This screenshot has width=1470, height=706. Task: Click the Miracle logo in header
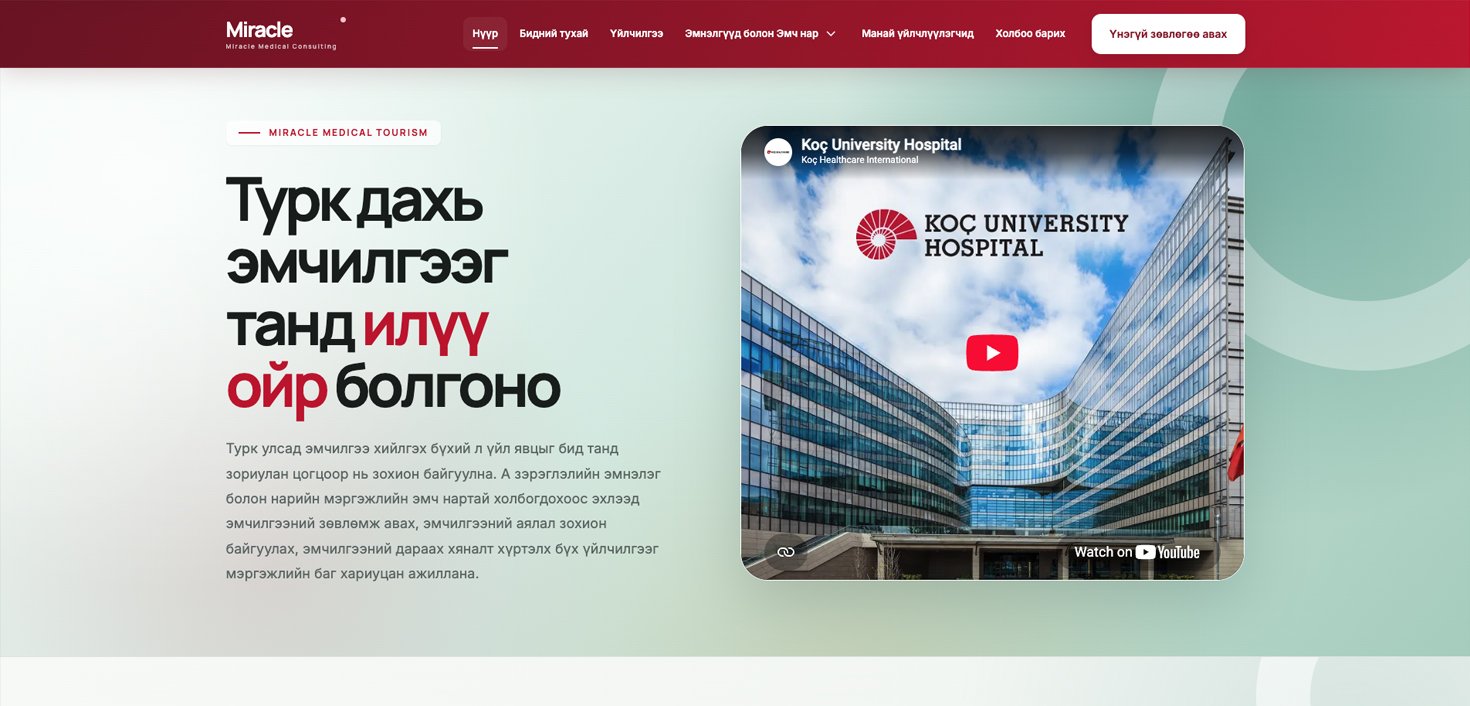pyautogui.click(x=260, y=29)
